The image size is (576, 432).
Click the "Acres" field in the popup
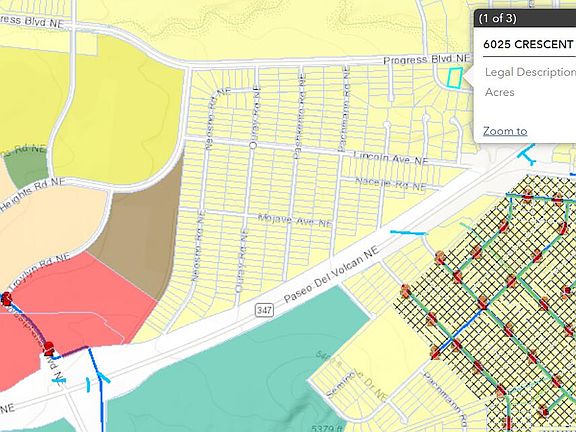click(x=500, y=92)
